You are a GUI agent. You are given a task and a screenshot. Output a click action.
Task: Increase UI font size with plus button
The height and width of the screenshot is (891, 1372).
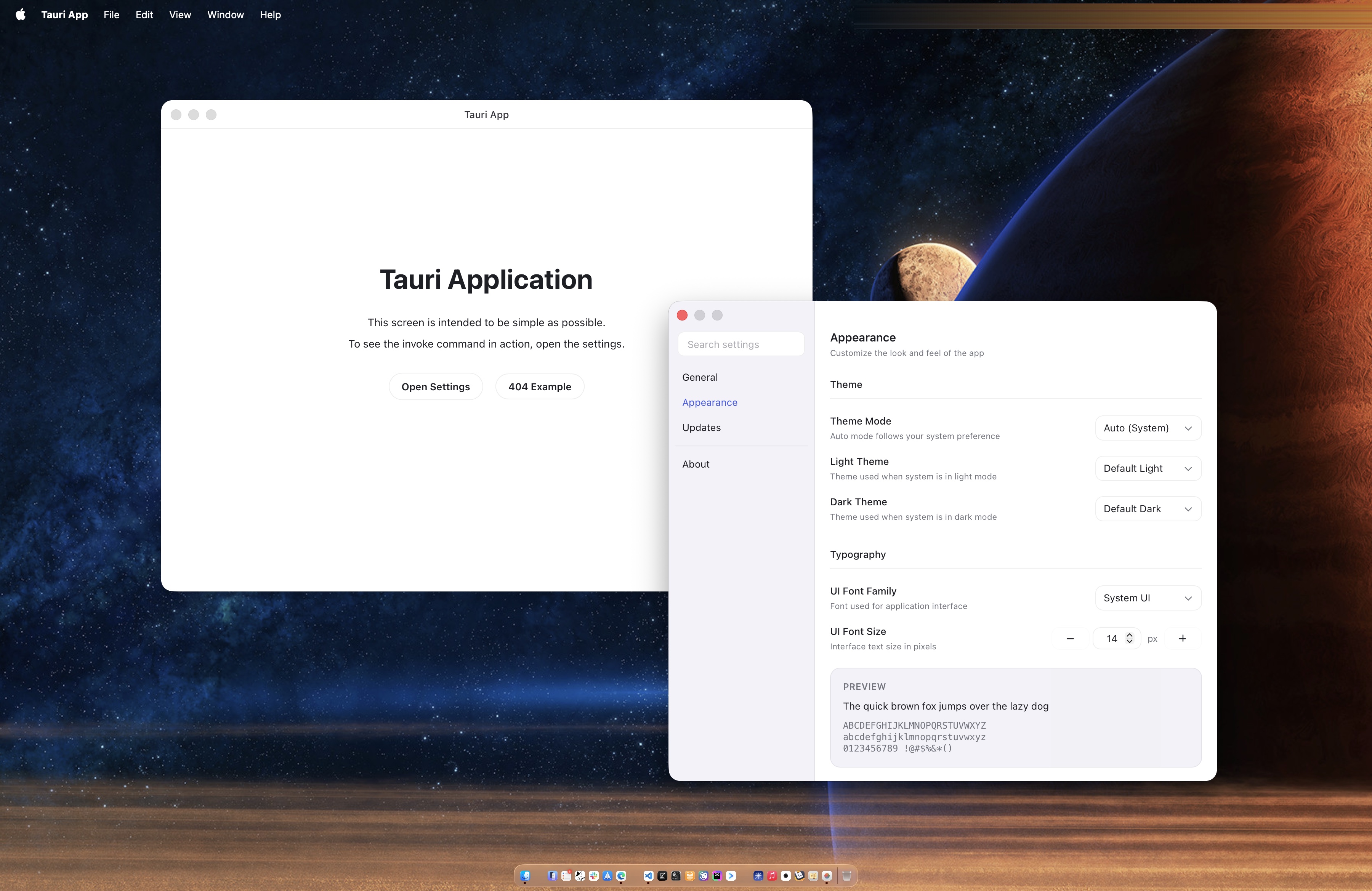(1182, 639)
